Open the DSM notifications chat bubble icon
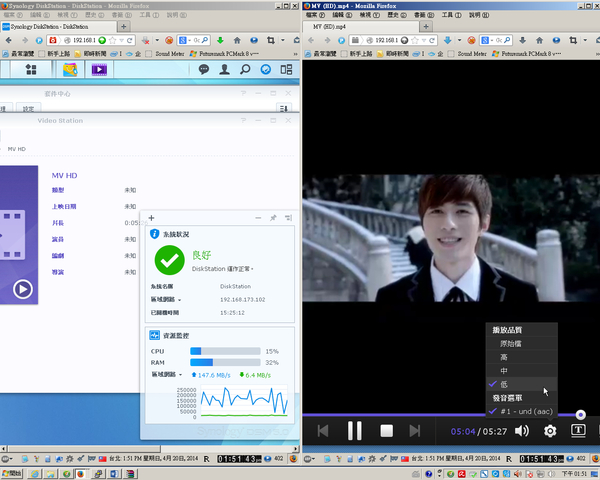 (203, 70)
